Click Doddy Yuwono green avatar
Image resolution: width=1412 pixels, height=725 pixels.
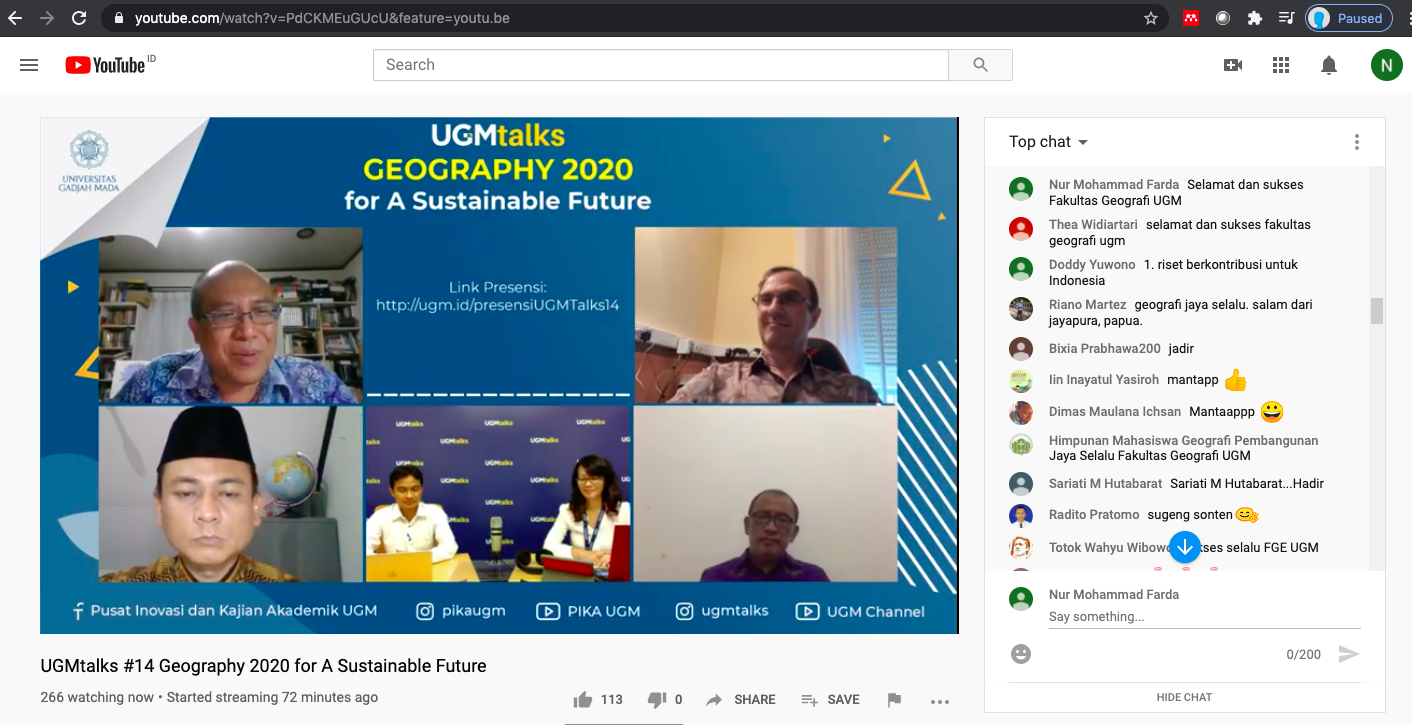click(x=1021, y=268)
